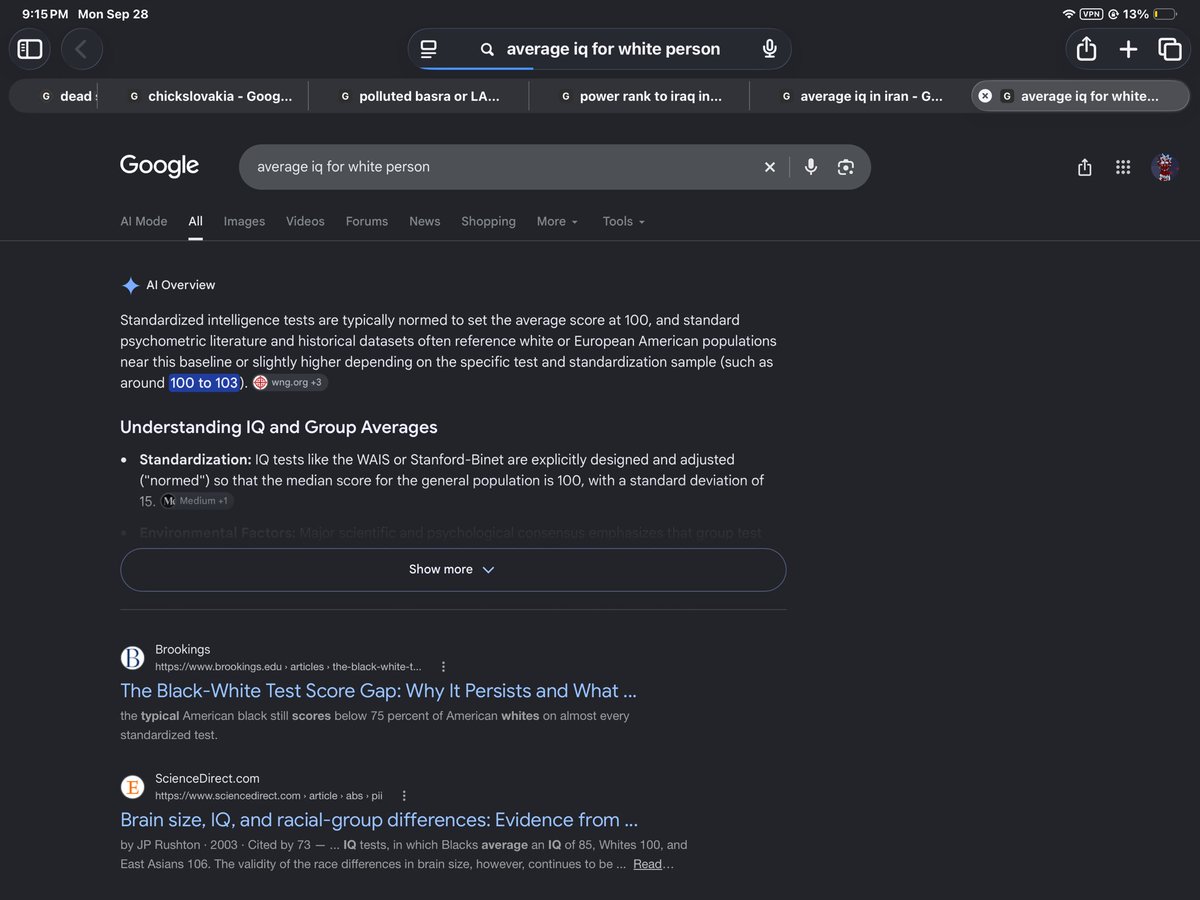This screenshot has height=900, width=1200.
Task: Open 'Brain size, IQ, and racial-group differences' result
Action: point(379,820)
